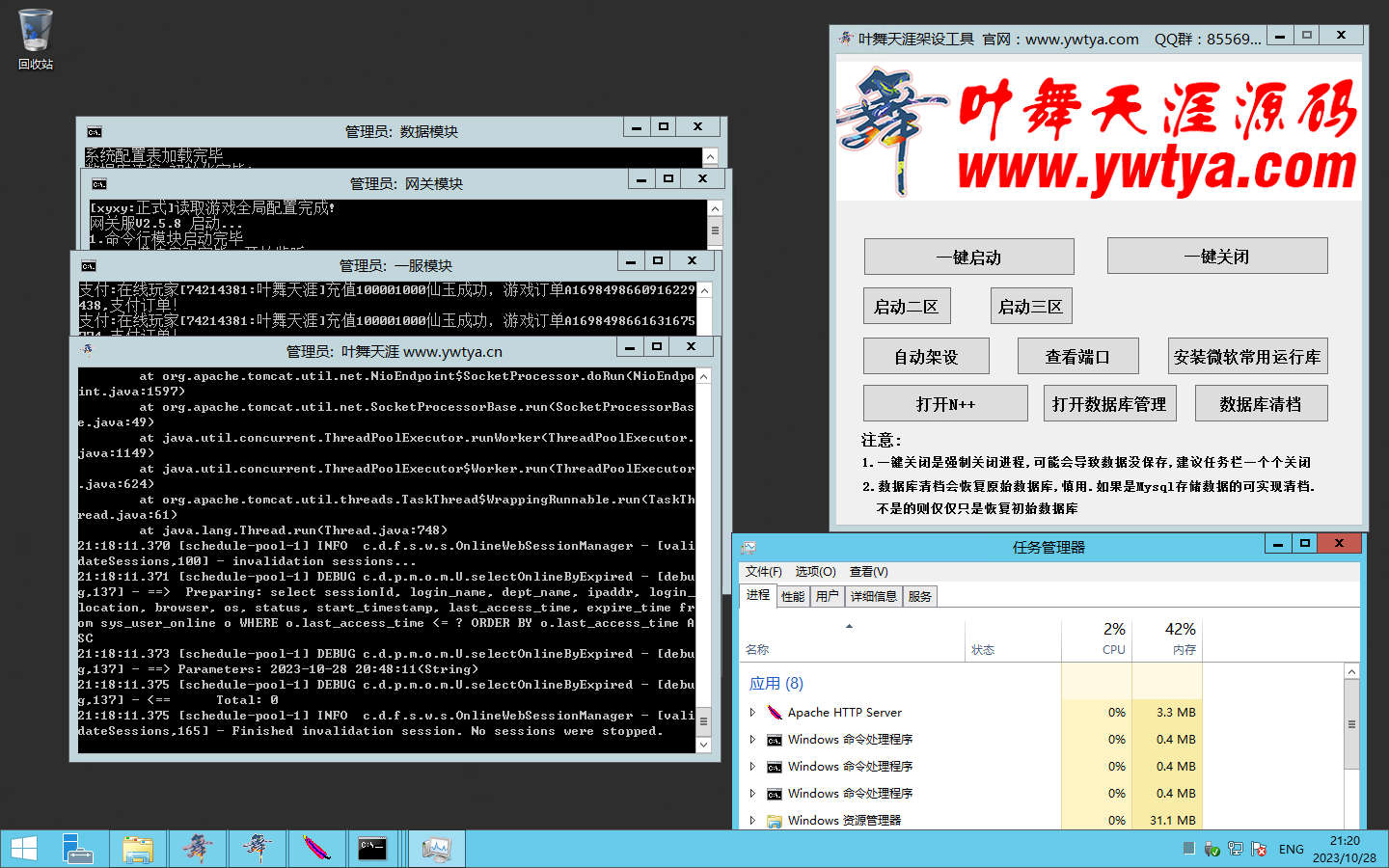Switch to the 详细信息 tab
Viewport: 1389px width, 868px height.
(x=873, y=596)
